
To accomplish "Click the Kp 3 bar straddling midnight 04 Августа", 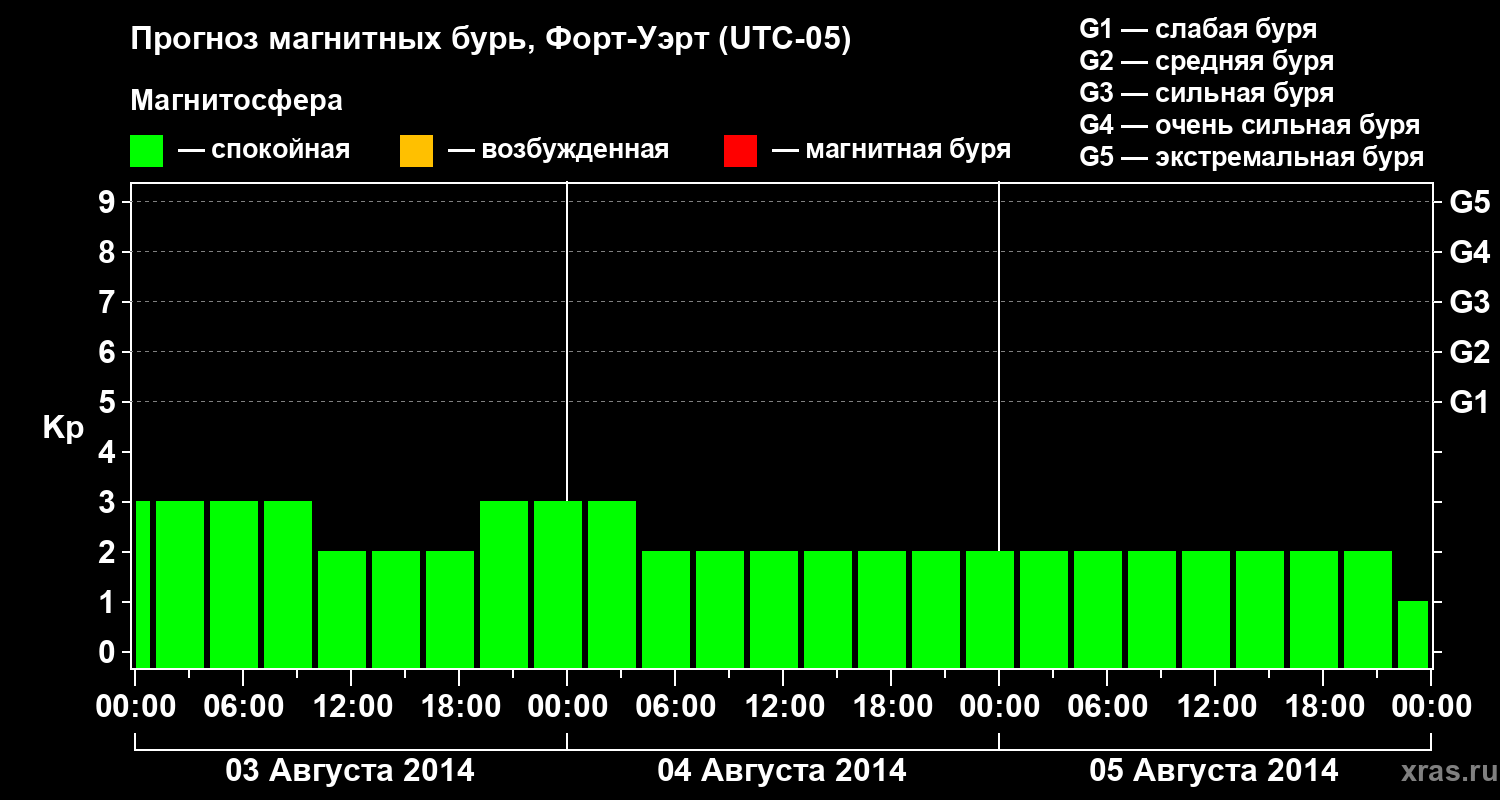I will point(558,584).
